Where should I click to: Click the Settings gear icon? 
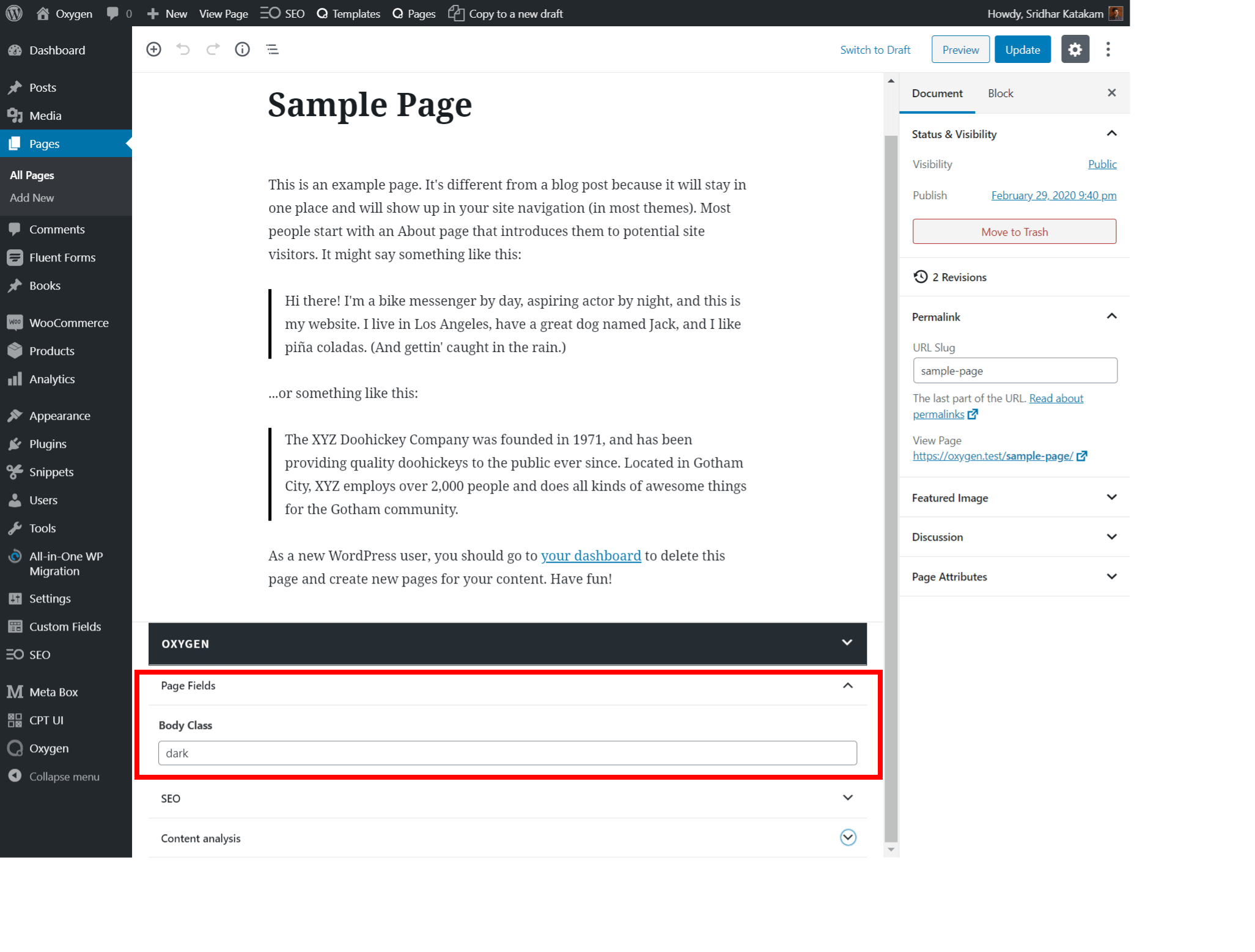pyautogui.click(x=1075, y=49)
